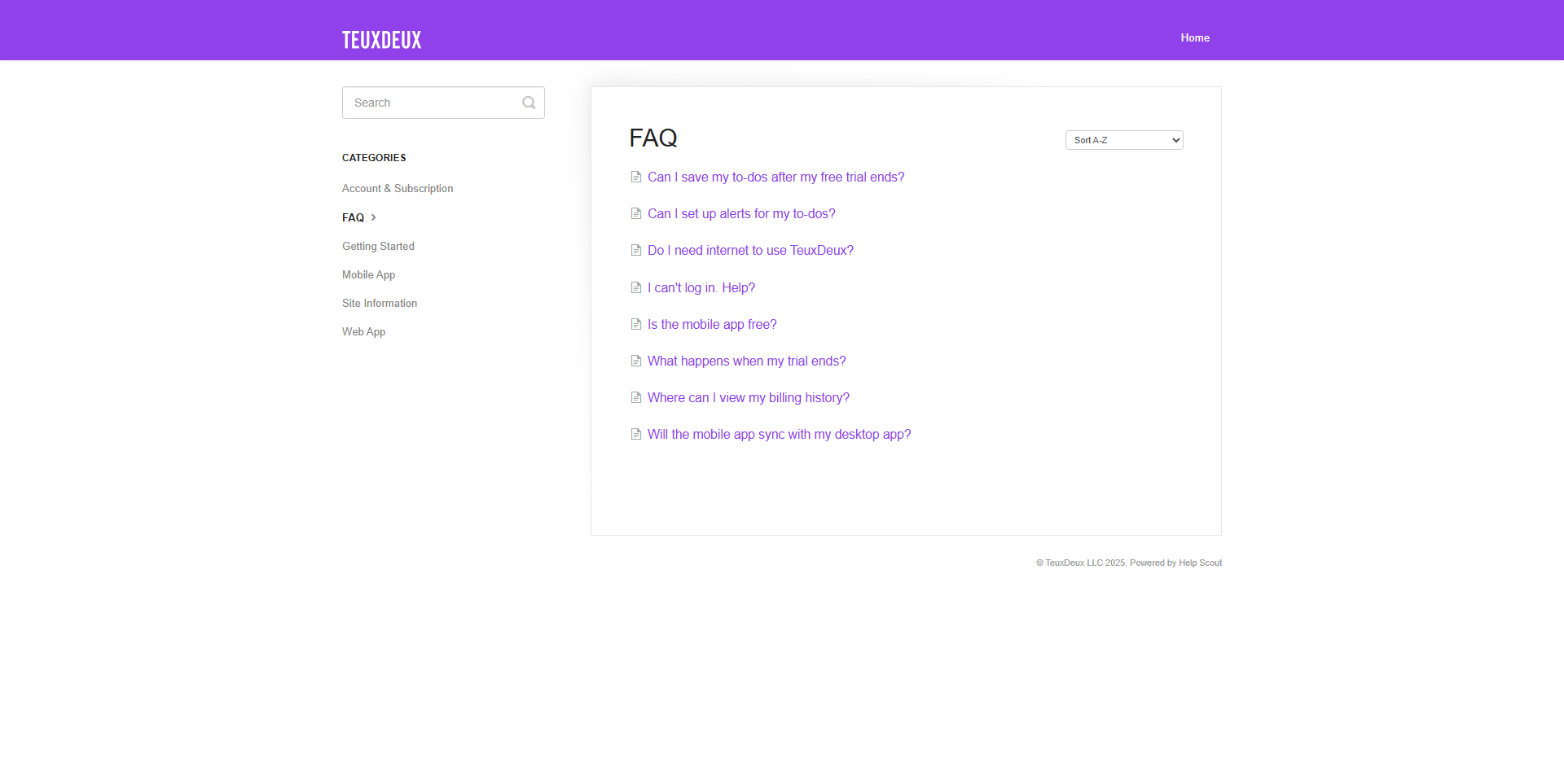
Task: Go to Home in the top navigation
Action: pos(1194,38)
